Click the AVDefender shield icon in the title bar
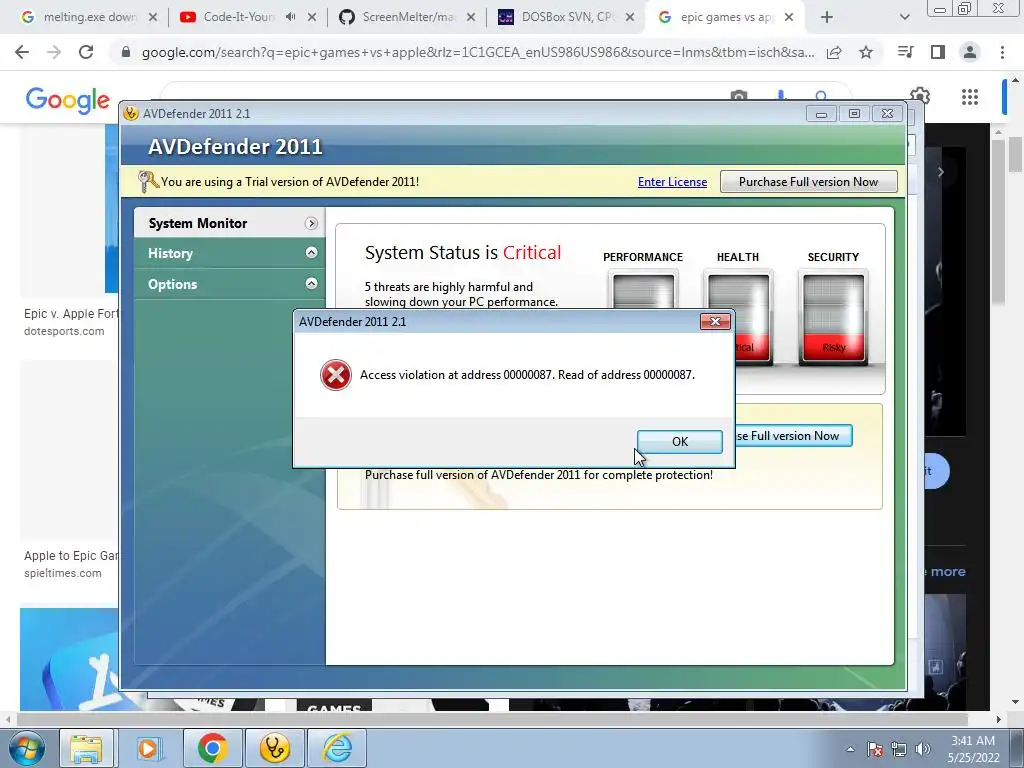Screen dimensions: 1024x768 131,113
